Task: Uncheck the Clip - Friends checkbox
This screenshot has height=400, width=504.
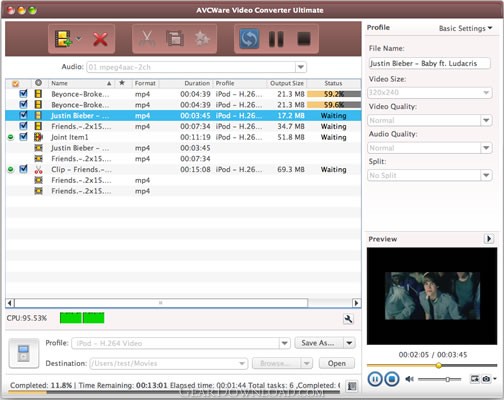Action: pyautogui.click(x=23, y=169)
